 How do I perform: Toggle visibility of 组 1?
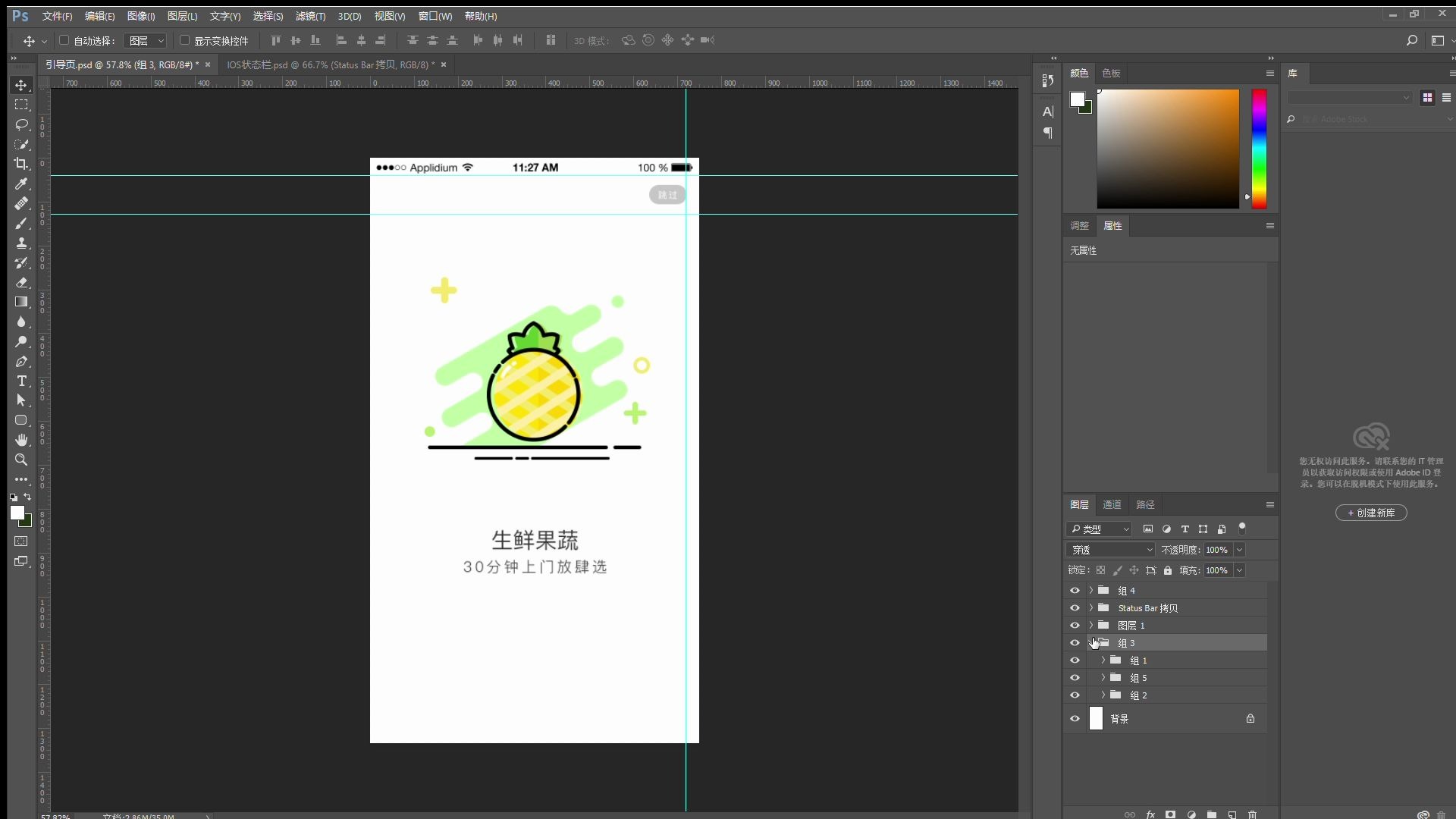point(1075,660)
